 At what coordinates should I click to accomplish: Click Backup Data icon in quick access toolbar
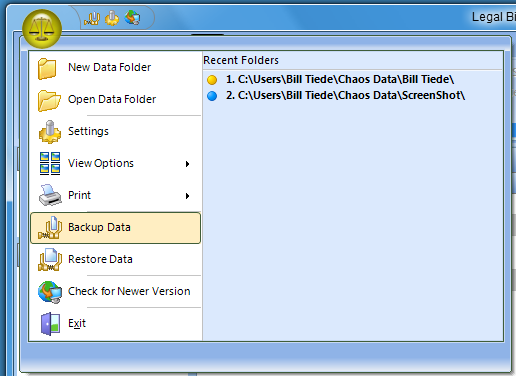(92, 18)
